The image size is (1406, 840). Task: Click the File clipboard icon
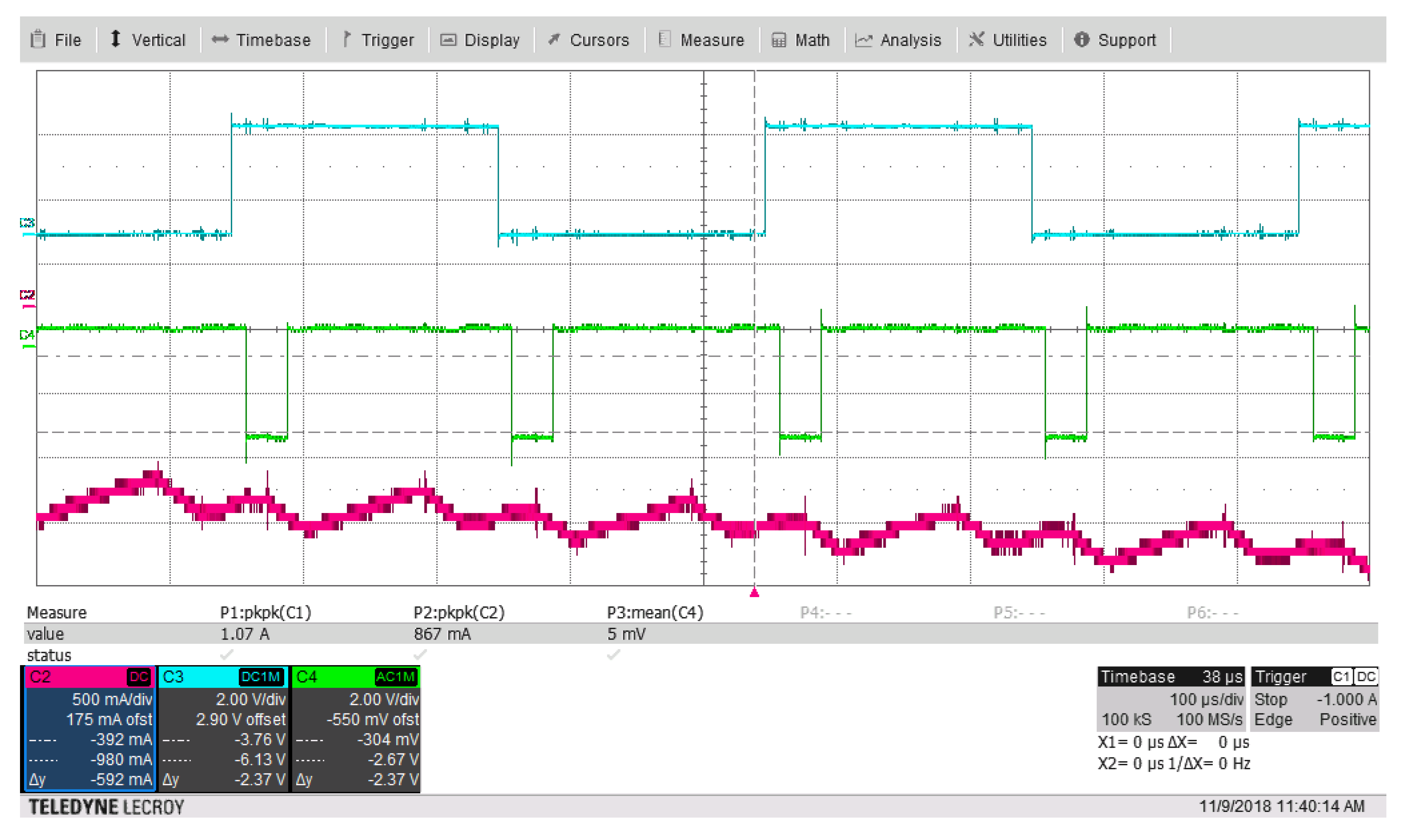click(x=38, y=40)
